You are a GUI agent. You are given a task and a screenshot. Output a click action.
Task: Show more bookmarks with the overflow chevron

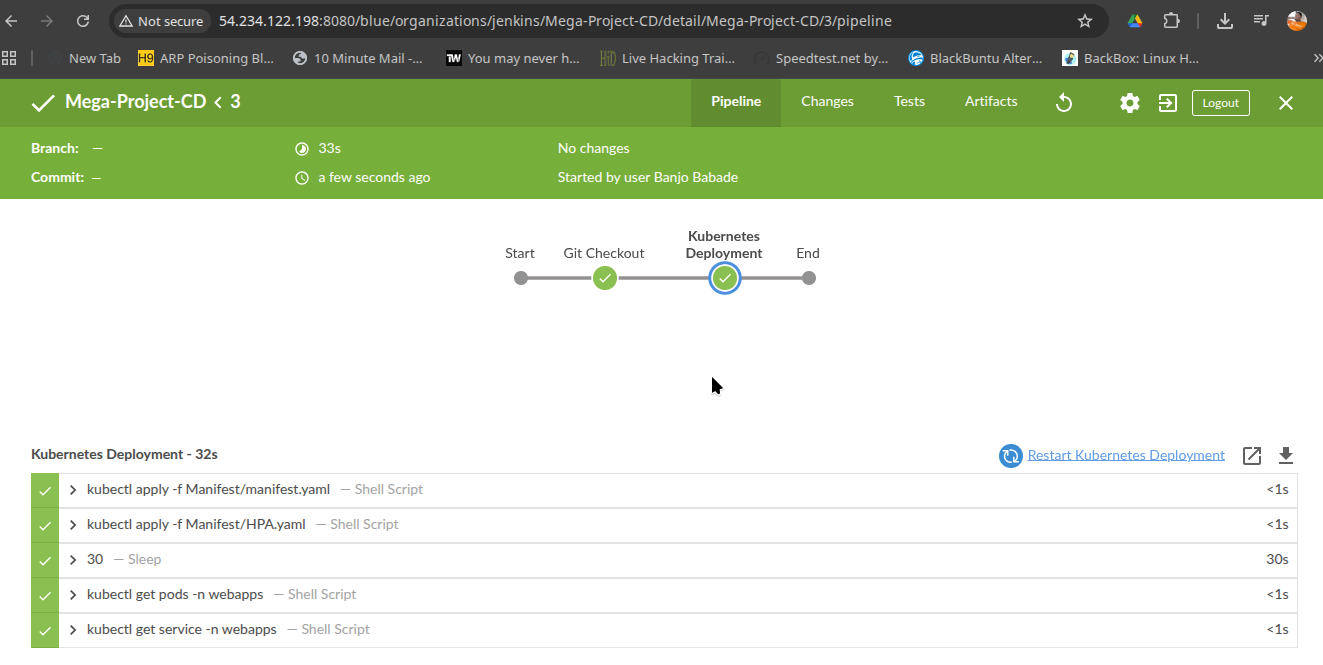(x=1316, y=58)
